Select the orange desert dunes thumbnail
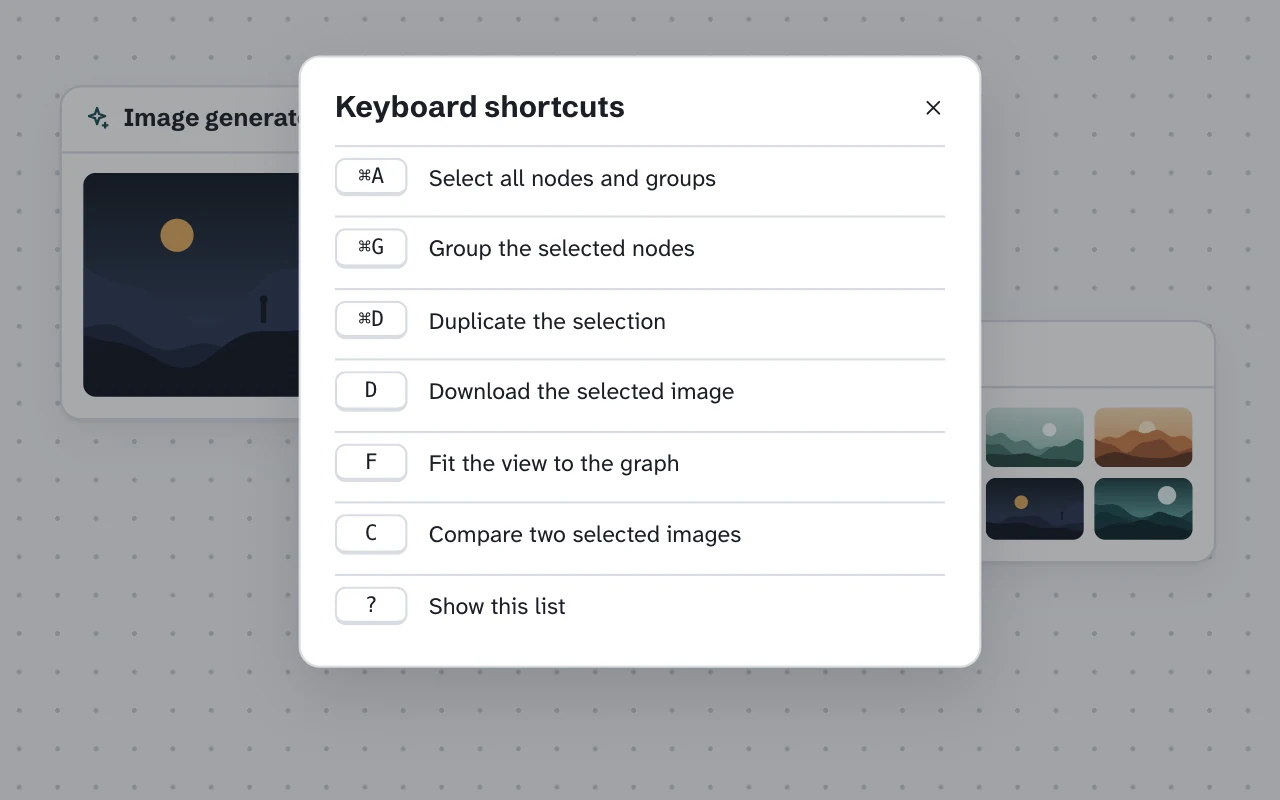This screenshot has height=800, width=1280. (1143, 437)
